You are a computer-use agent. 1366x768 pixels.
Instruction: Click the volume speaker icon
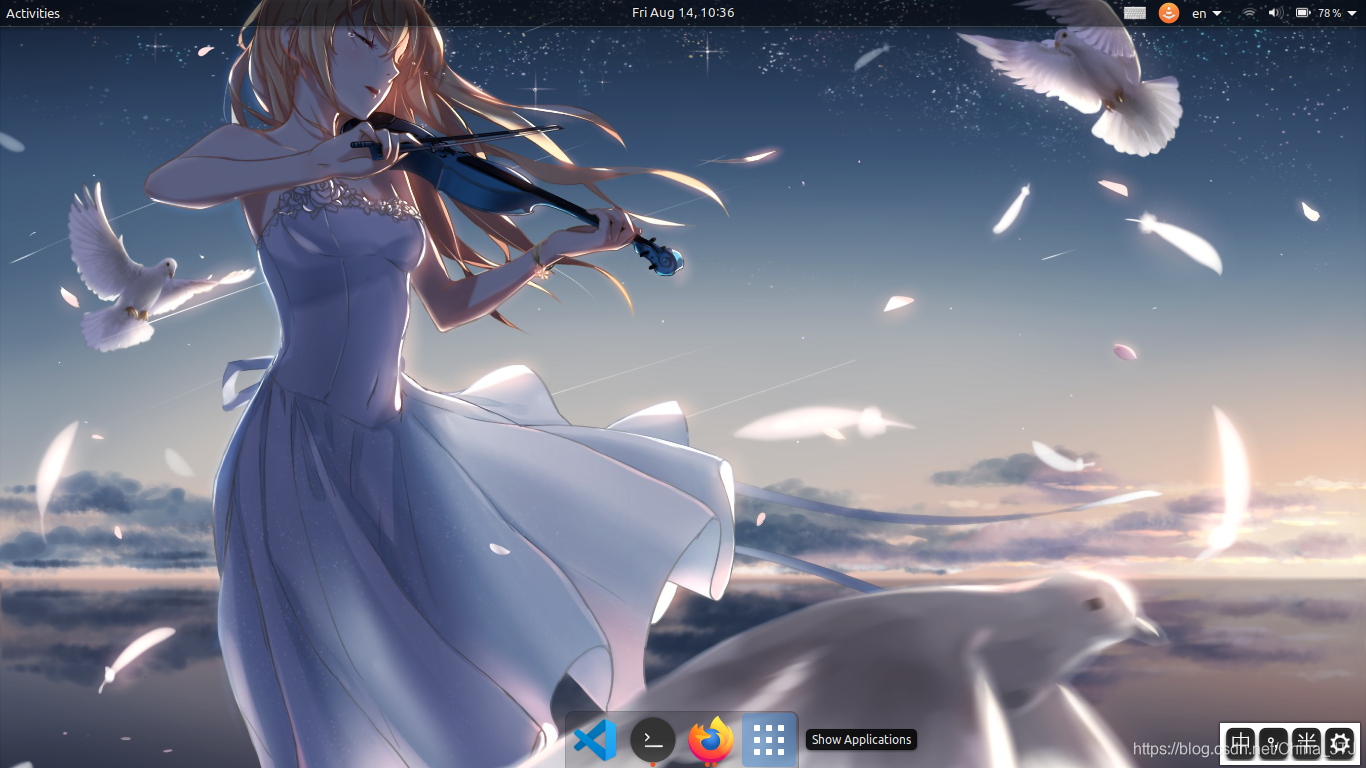click(x=1276, y=13)
